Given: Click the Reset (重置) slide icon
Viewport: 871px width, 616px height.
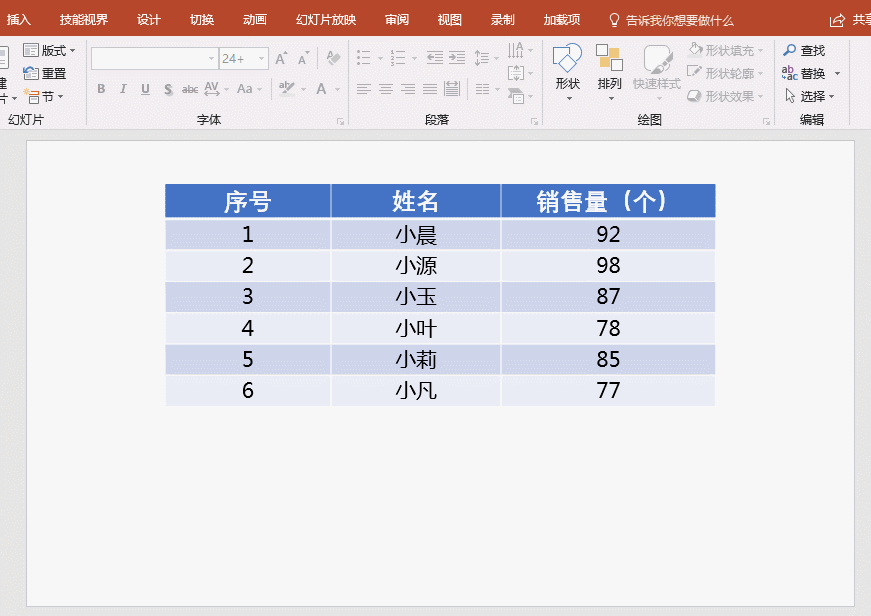Looking at the screenshot, I should click(x=31, y=73).
